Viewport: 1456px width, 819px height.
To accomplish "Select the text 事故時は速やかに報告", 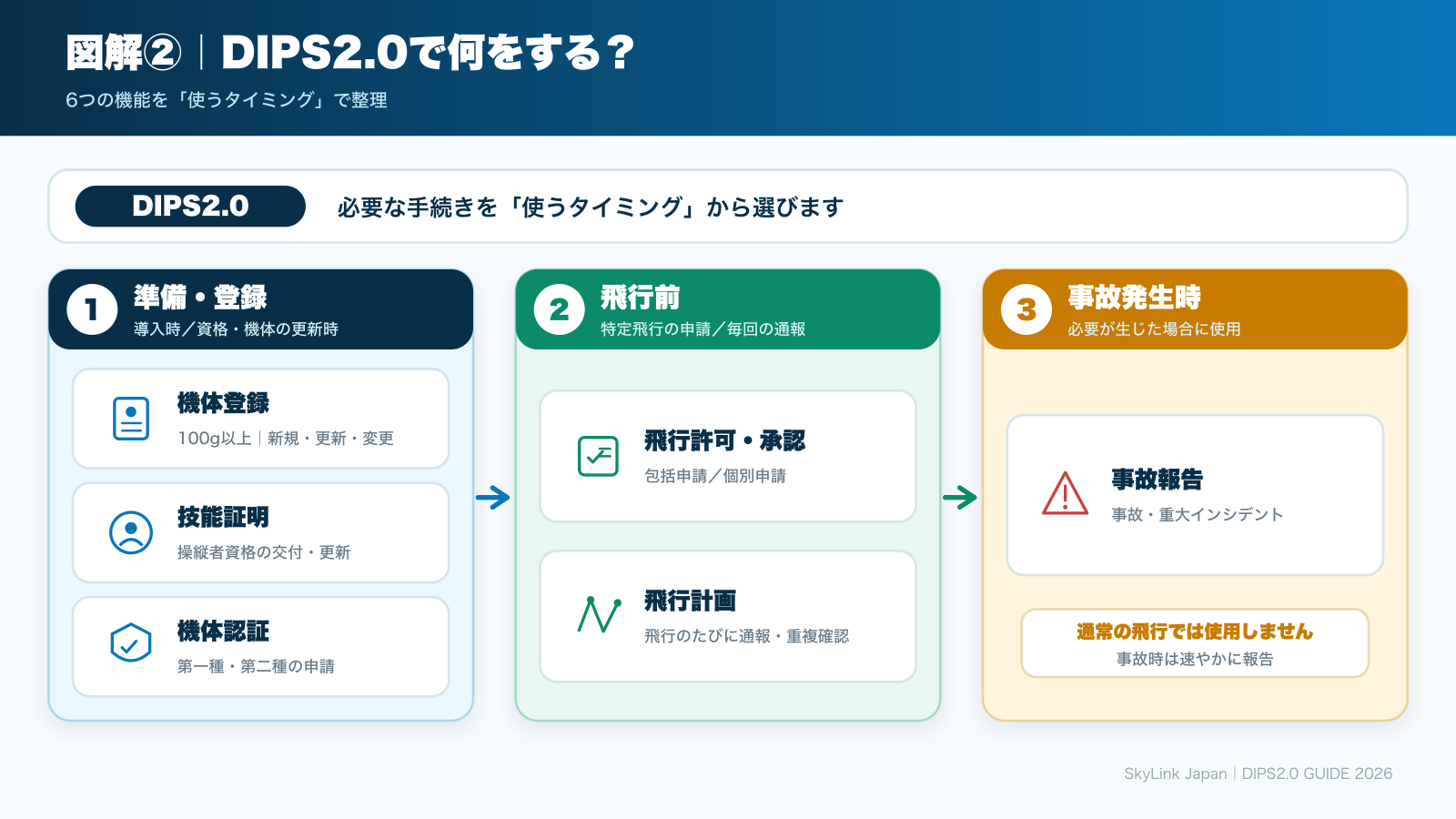I will tap(1195, 659).
